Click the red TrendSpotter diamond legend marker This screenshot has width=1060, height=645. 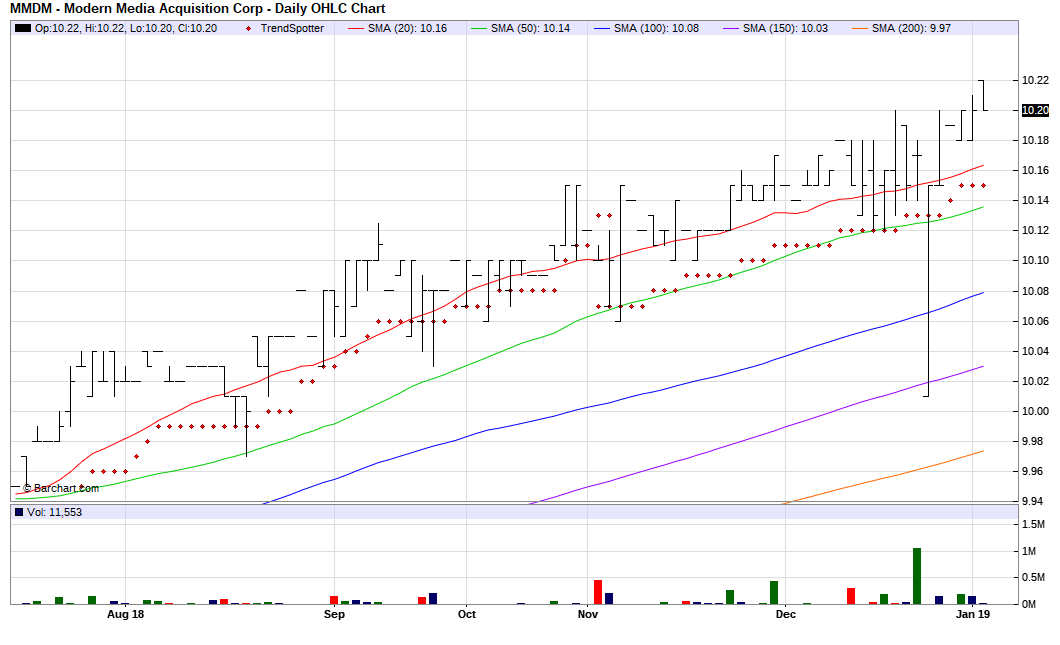click(x=249, y=28)
